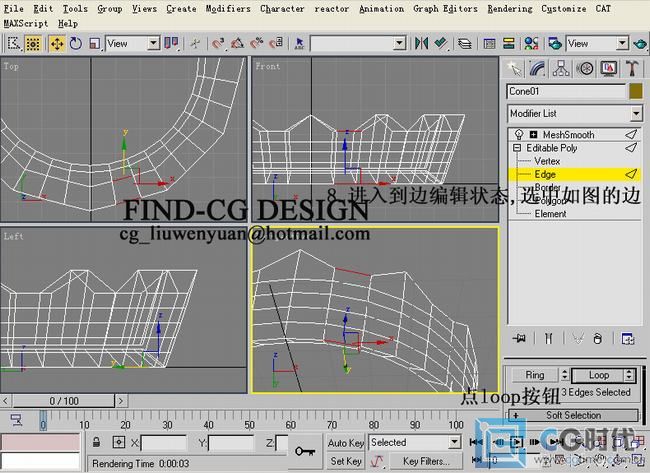Image resolution: width=650 pixels, height=473 pixels.
Task: Adjust the Loop spinner arrows
Action: [x=629, y=375]
